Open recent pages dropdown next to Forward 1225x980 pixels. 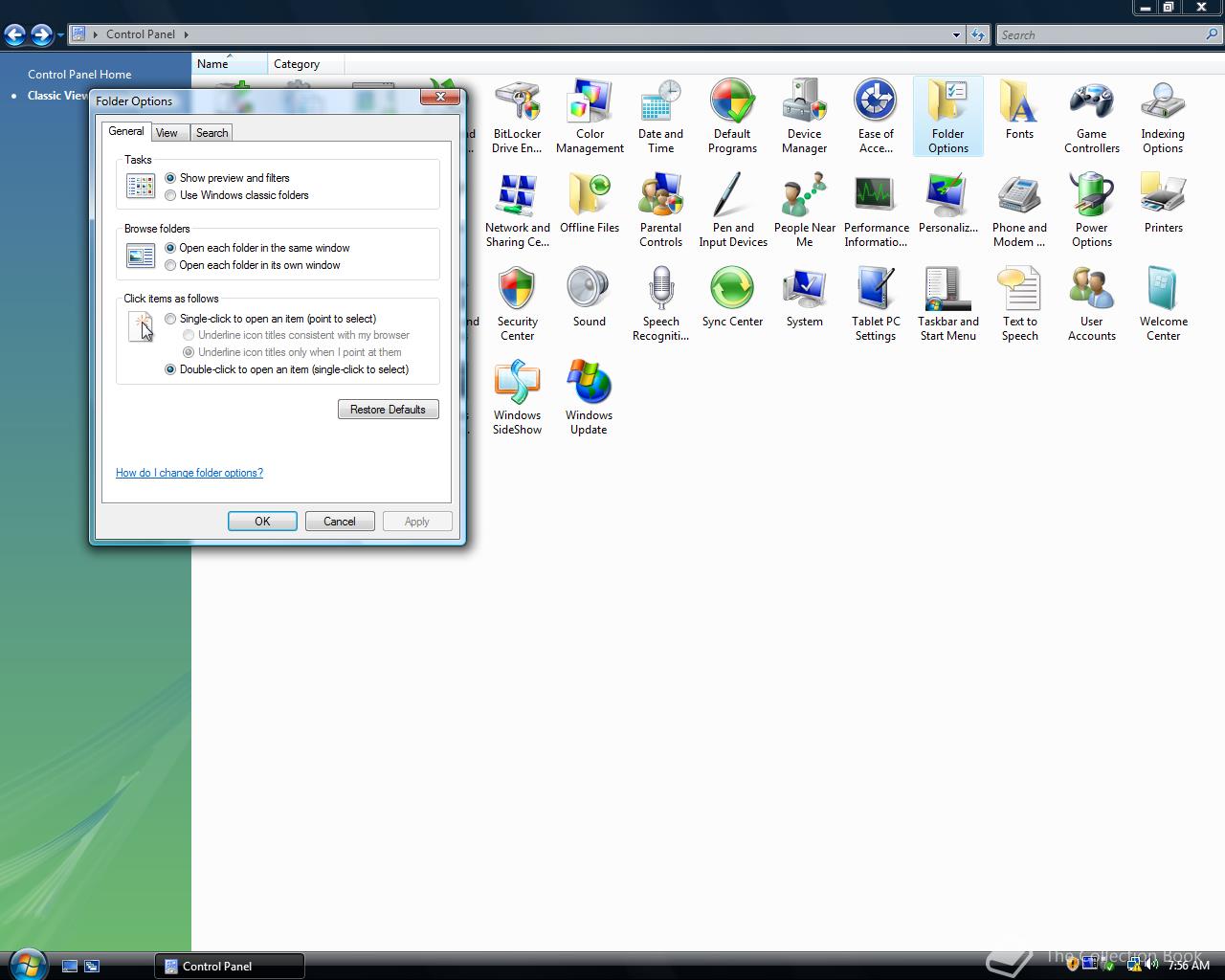(x=60, y=35)
